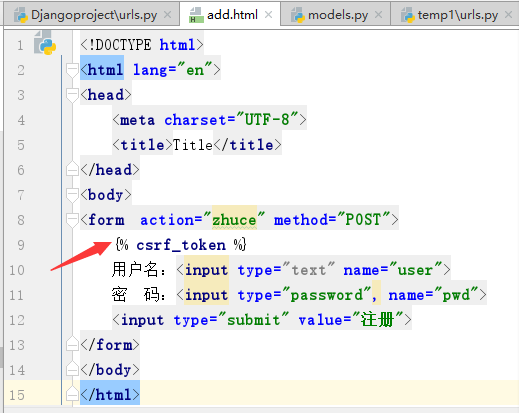Click the highlighted zhuce action value
This screenshot has width=519, height=413.
coord(234,220)
